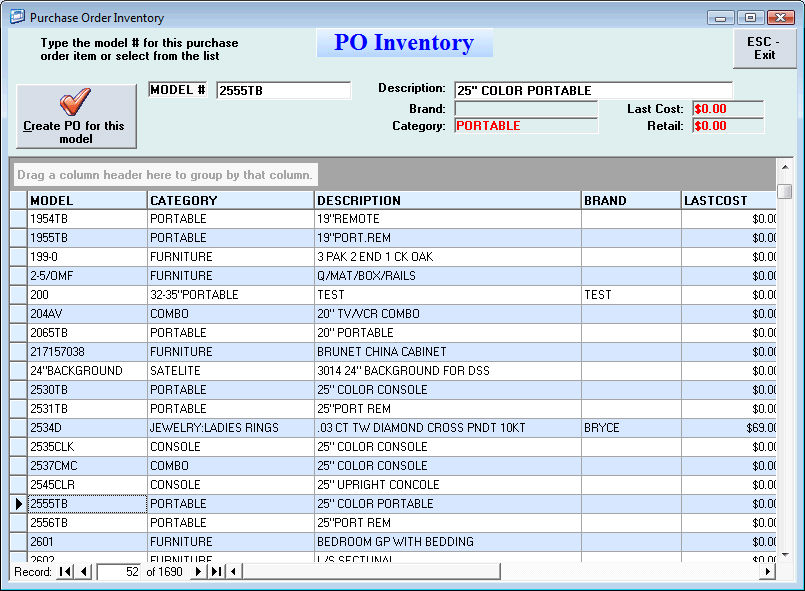
Task: Click the horizontal scrollbar right arrow
Action: pos(768,572)
